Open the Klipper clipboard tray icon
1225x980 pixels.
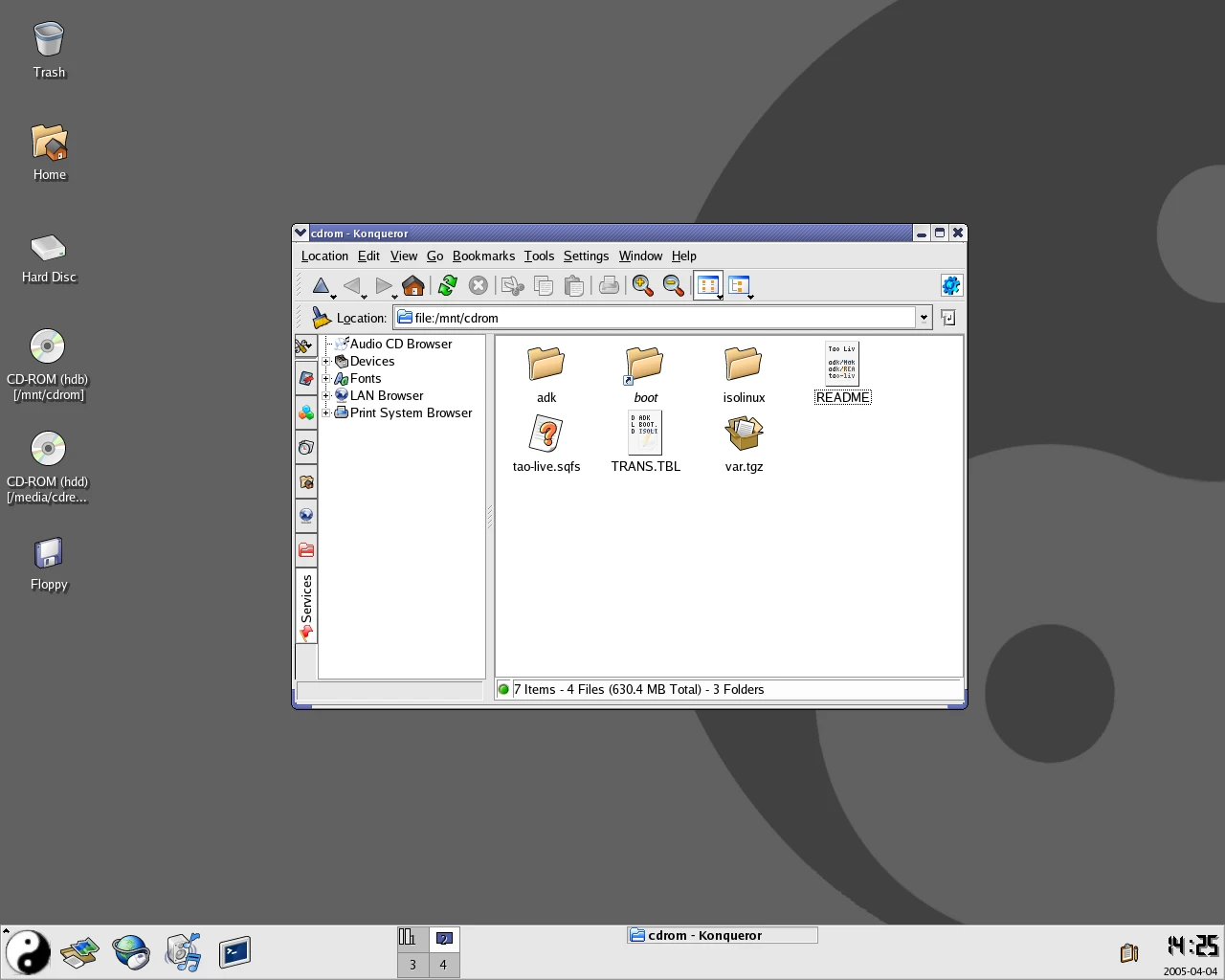(1129, 952)
